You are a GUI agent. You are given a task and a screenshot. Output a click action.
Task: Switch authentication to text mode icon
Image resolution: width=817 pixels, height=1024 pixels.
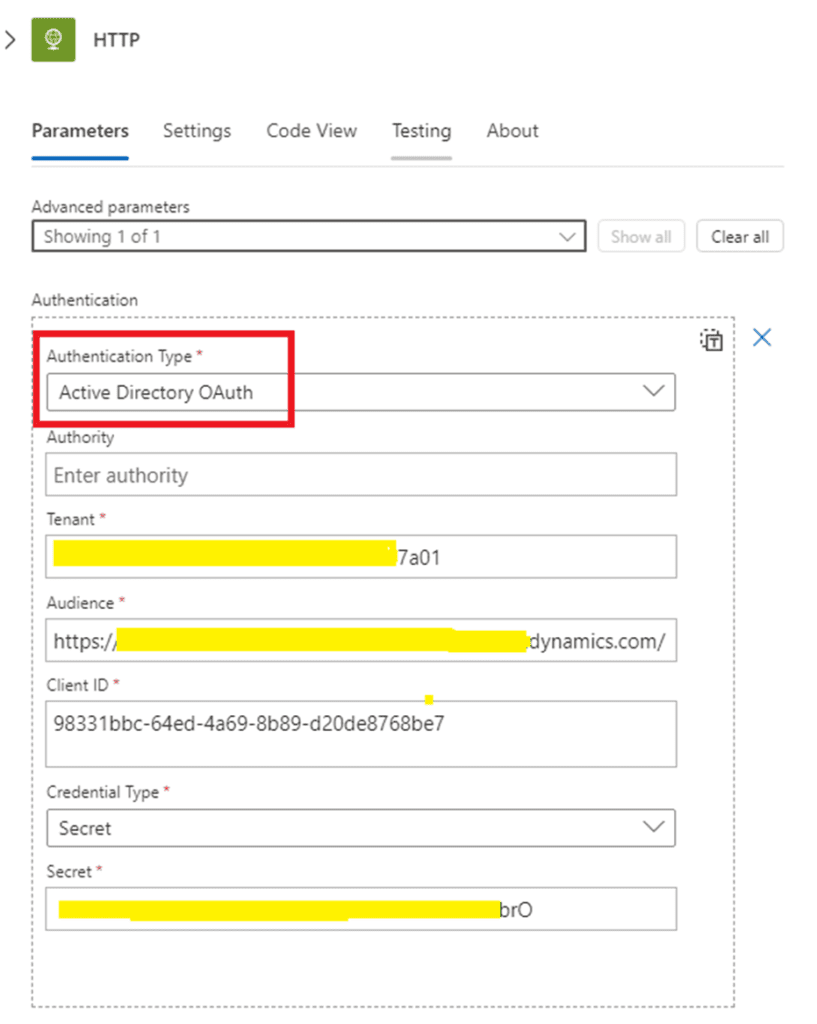[x=711, y=340]
